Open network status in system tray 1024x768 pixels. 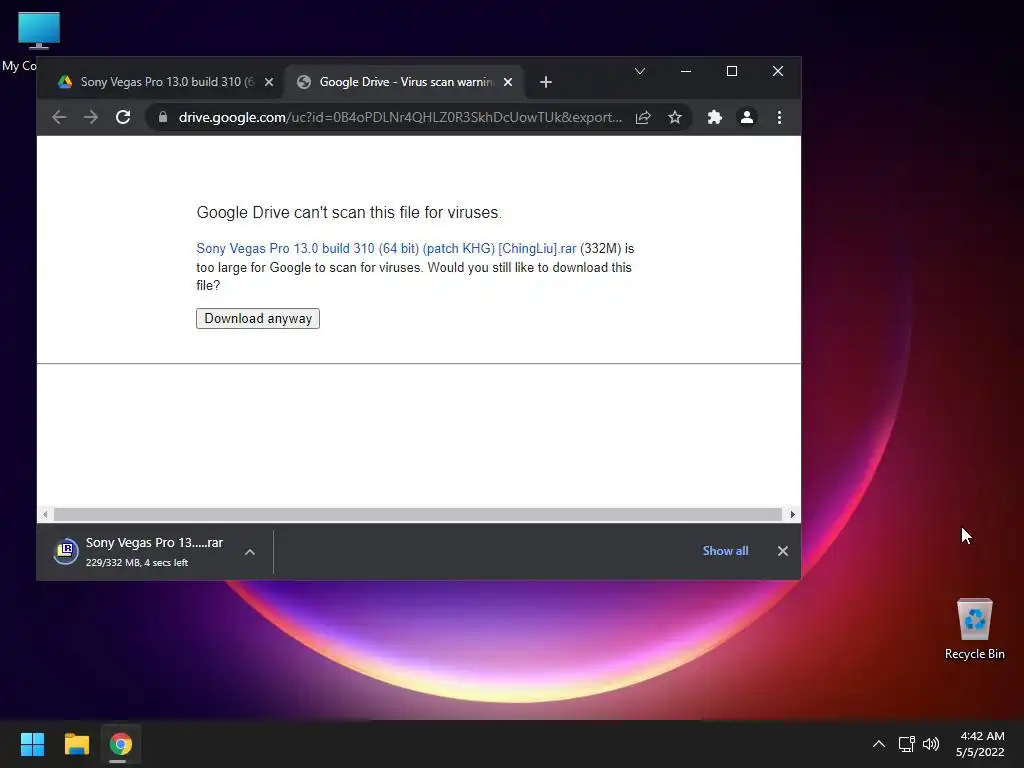pos(906,744)
